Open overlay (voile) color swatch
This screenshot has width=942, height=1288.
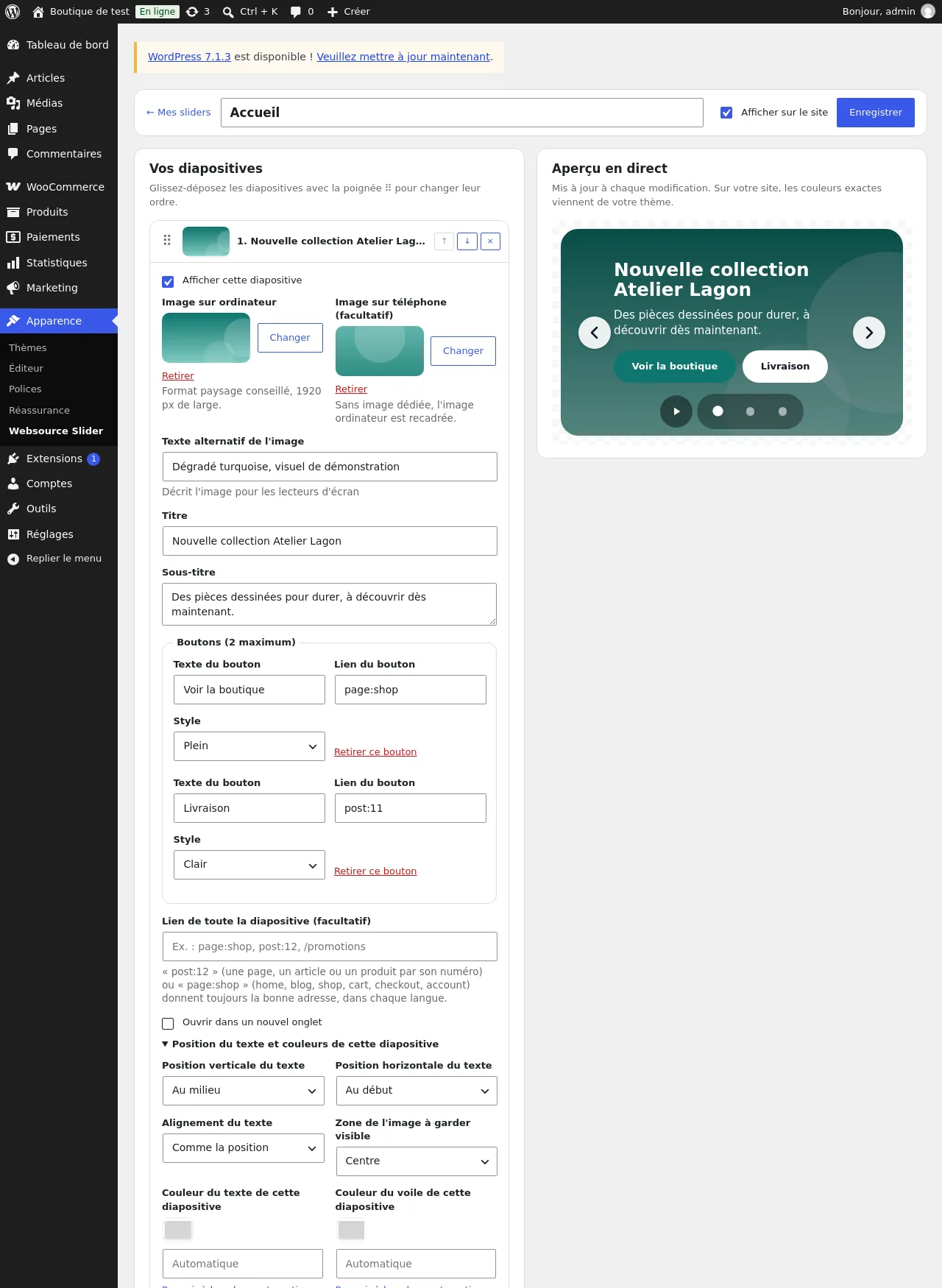point(351,1230)
